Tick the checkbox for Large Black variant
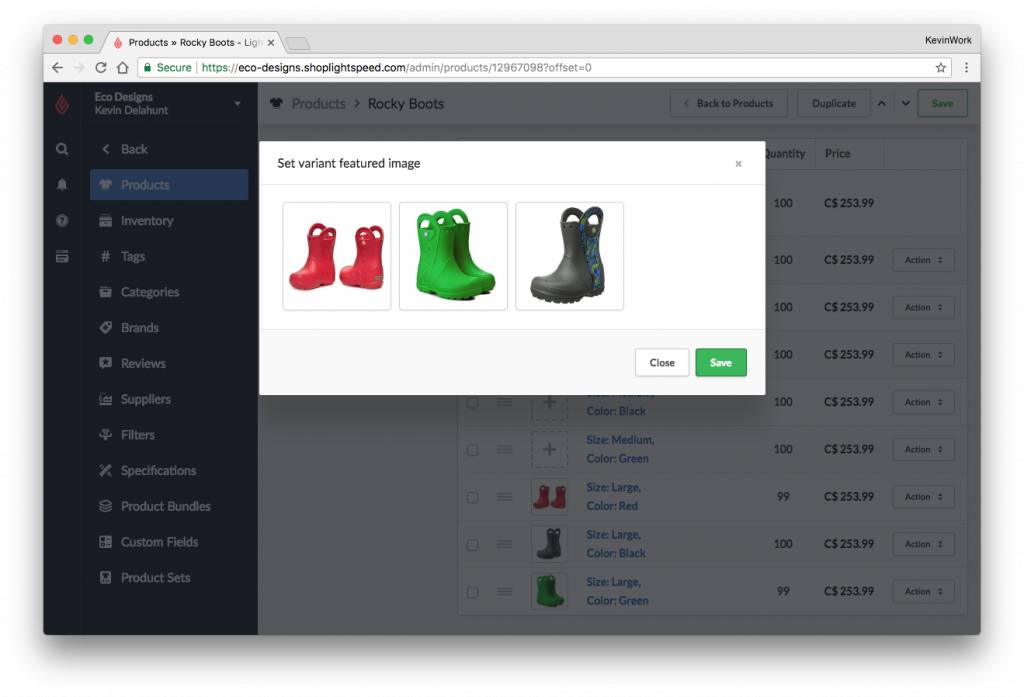Viewport: 1024px width, 697px height. [x=473, y=545]
